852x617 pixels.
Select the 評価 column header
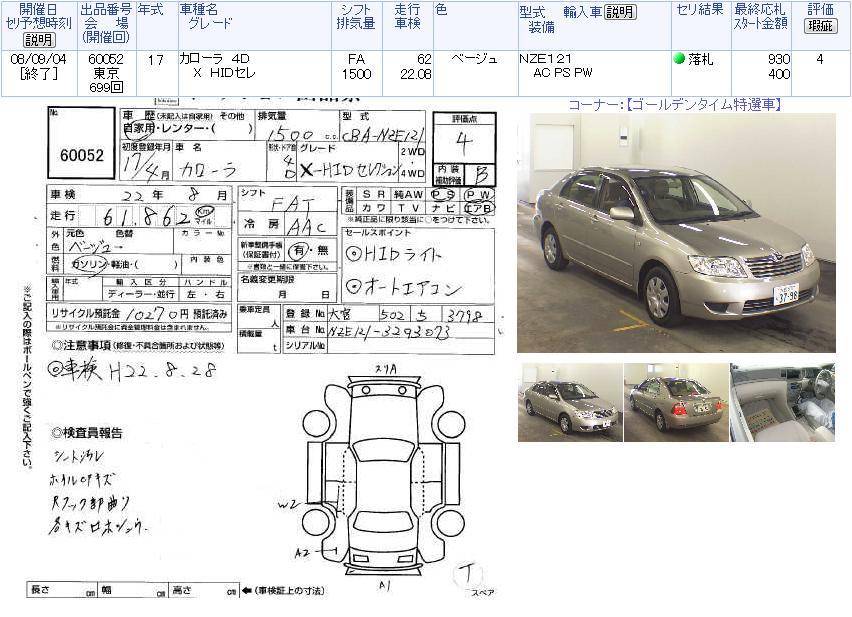[x=820, y=9]
